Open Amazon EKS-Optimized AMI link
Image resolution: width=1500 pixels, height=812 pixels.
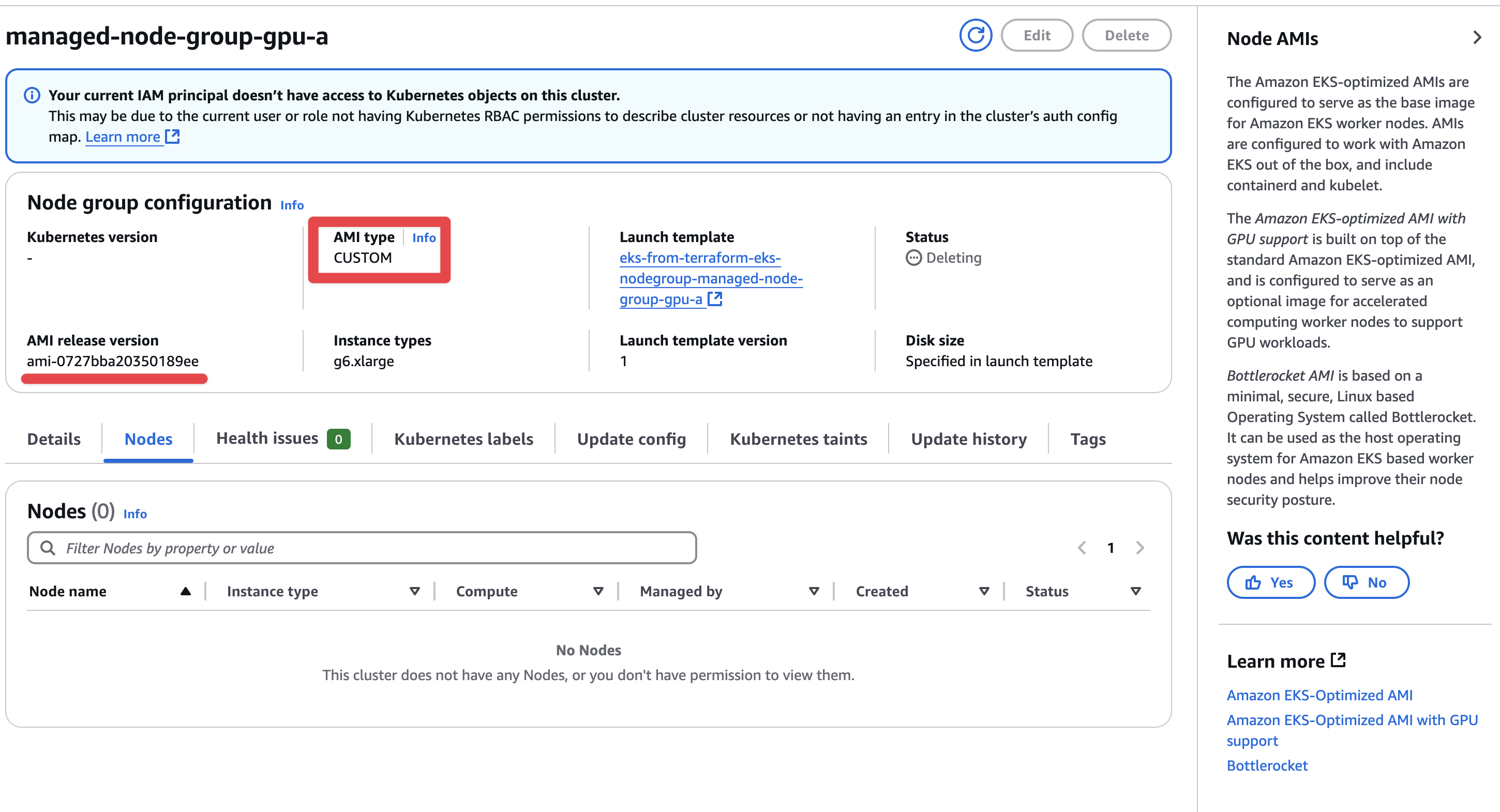(1319, 695)
